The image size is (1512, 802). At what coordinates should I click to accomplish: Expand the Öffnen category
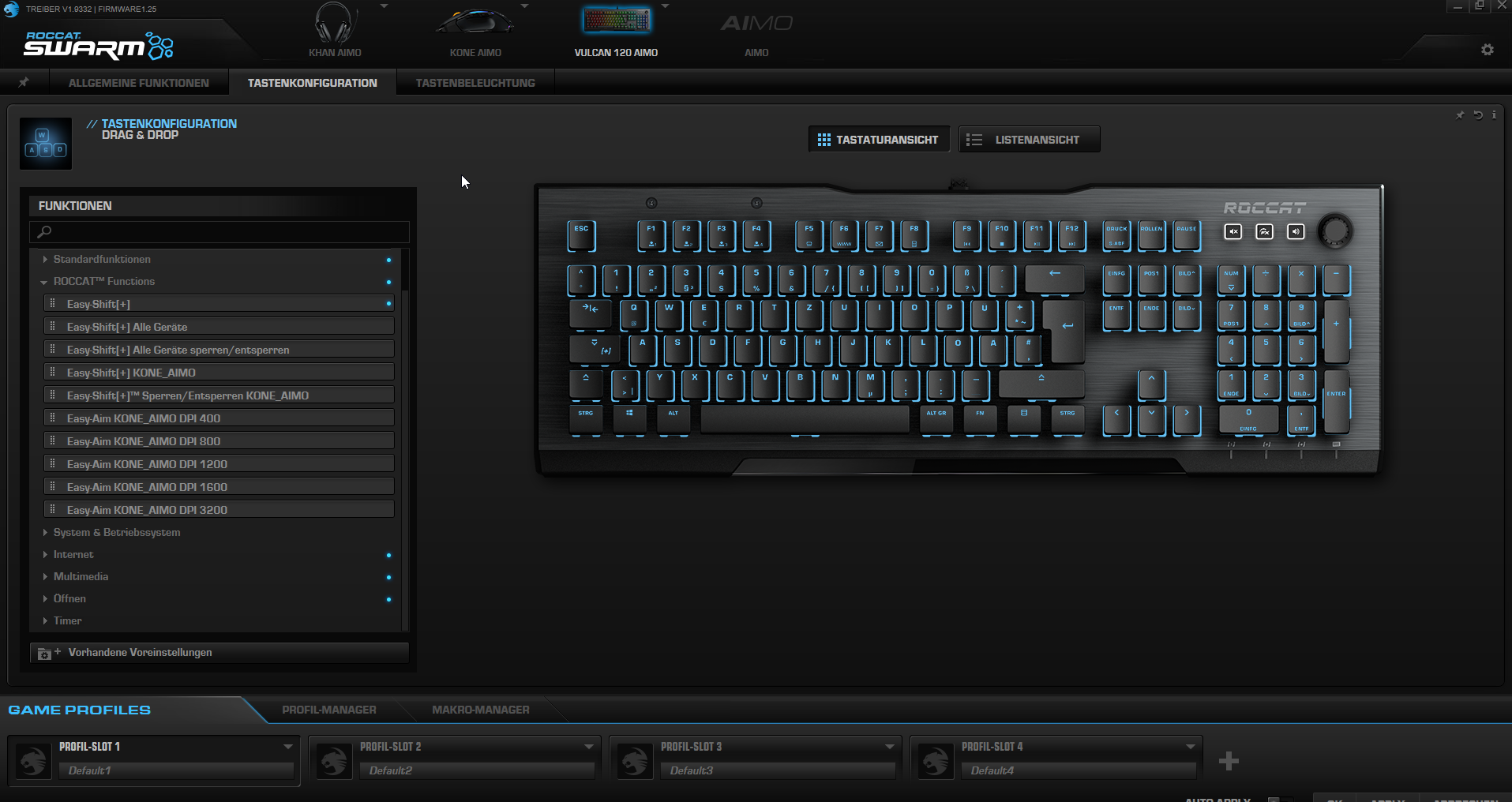(45, 599)
